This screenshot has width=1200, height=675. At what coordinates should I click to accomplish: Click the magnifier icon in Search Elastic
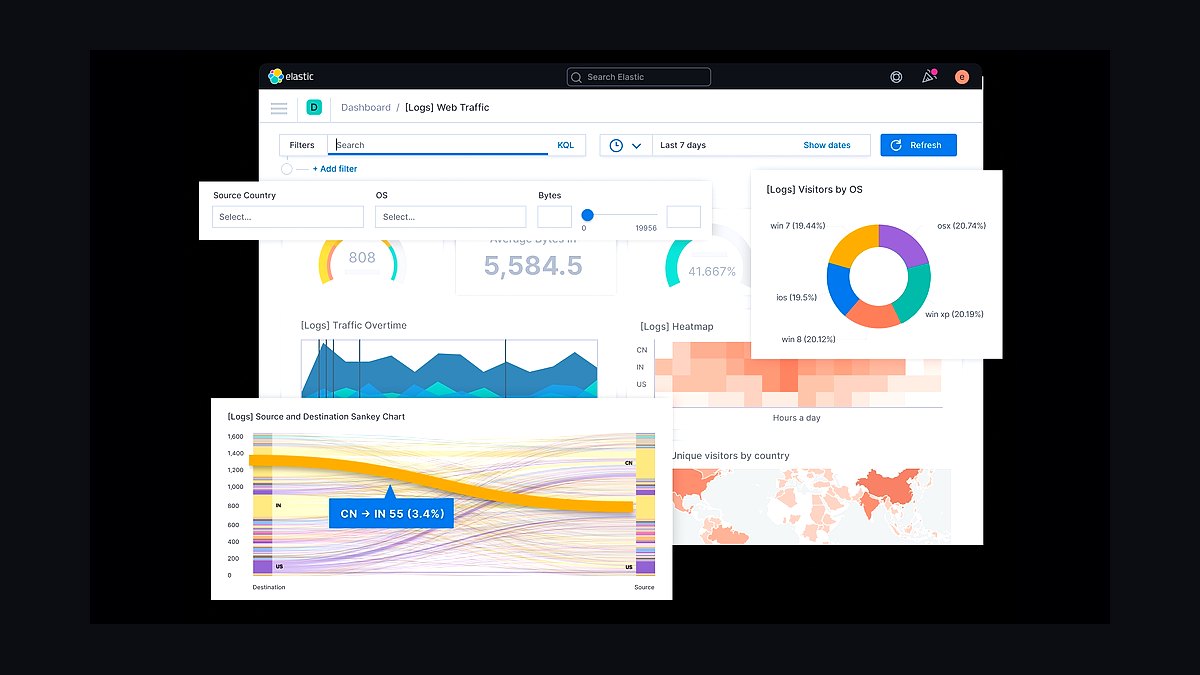[x=577, y=77]
